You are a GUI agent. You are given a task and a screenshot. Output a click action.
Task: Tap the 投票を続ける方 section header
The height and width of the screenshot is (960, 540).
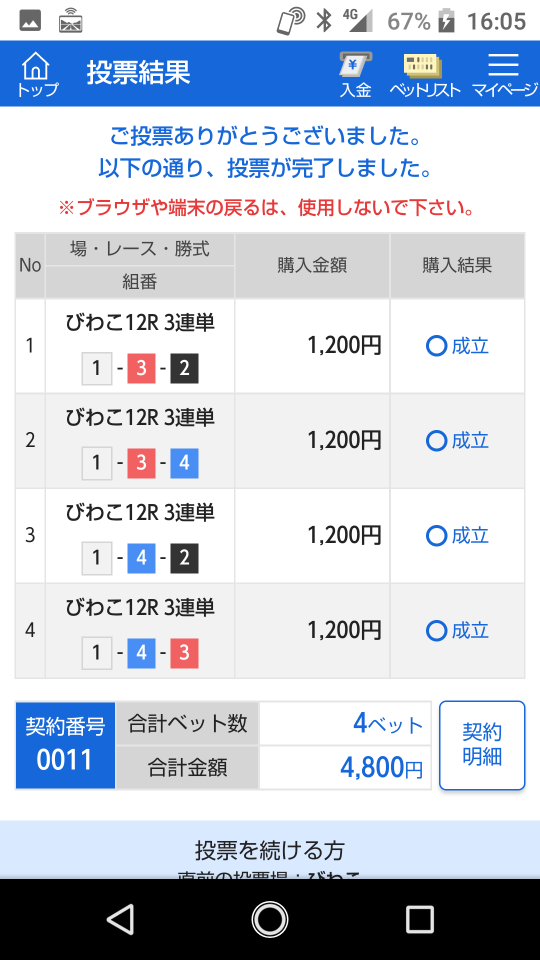(270, 850)
